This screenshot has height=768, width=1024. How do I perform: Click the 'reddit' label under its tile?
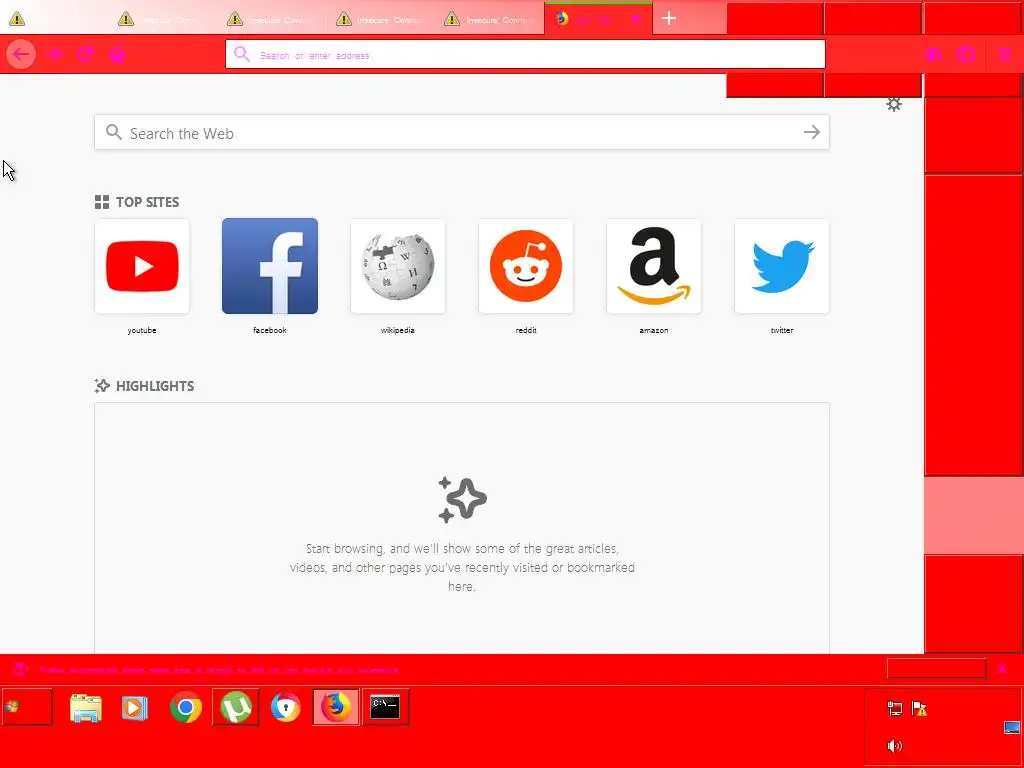pos(526,330)
